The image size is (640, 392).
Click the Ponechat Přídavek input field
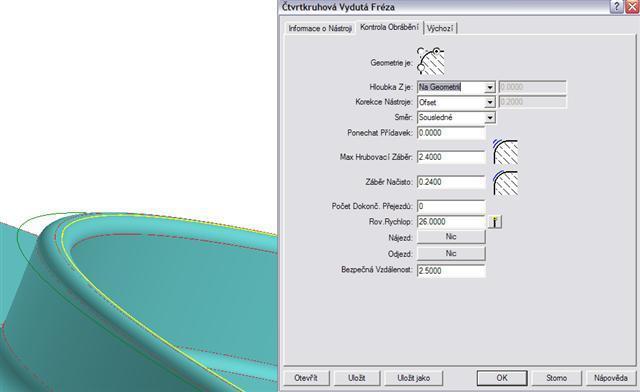click(451, 133)
